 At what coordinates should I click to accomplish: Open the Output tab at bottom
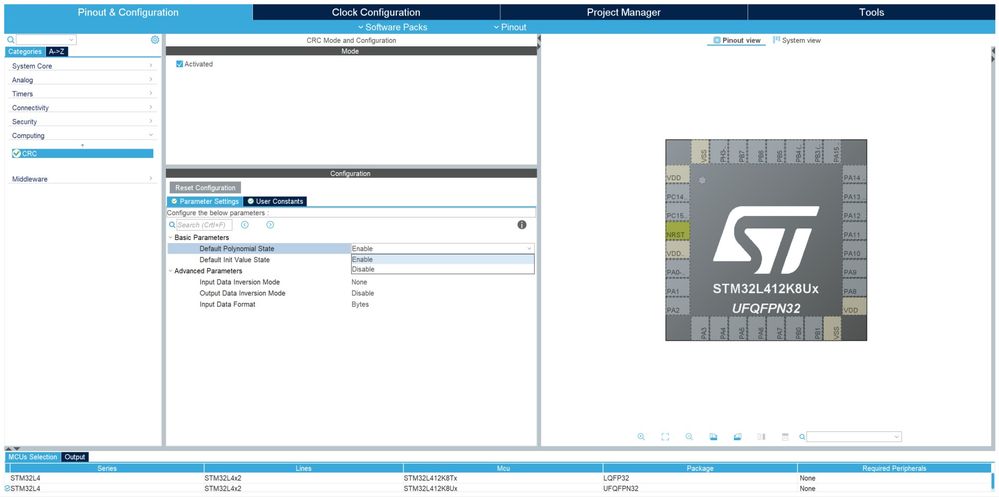[75, 457]
